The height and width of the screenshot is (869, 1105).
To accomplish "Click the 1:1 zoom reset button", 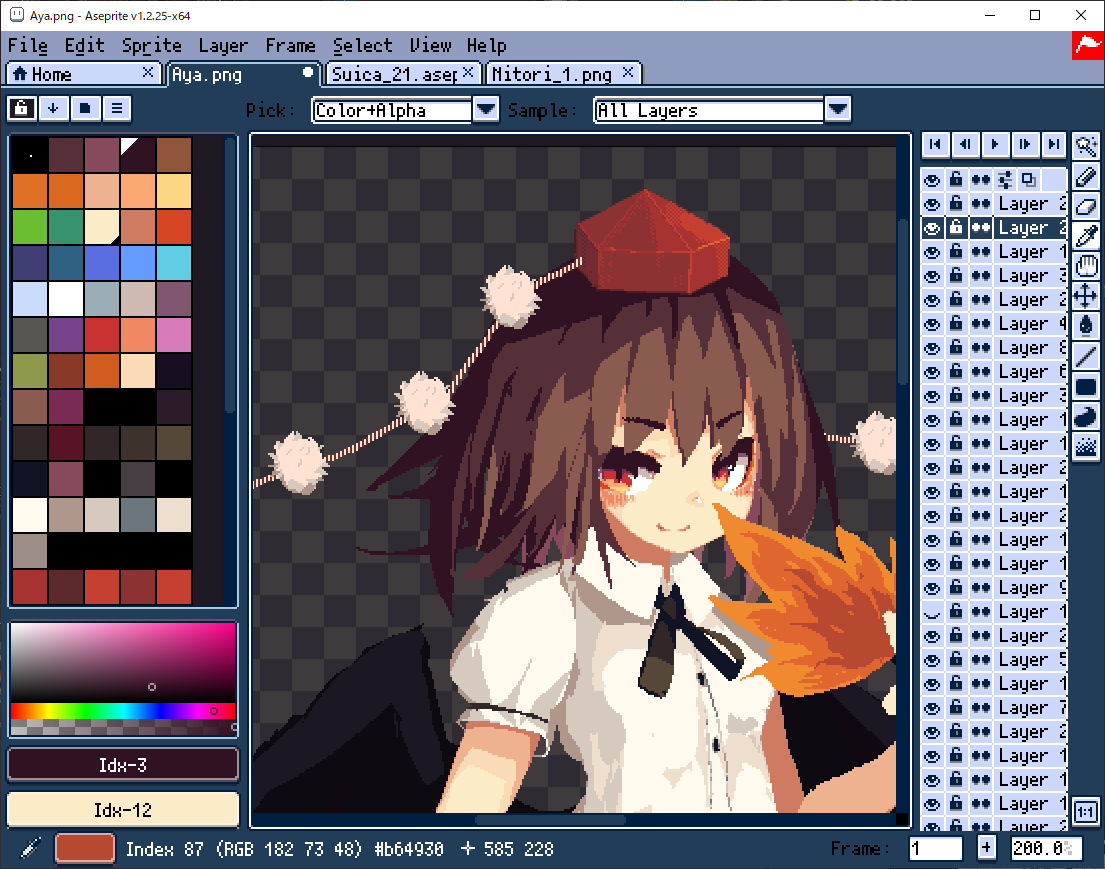I will coord(1085,812).
